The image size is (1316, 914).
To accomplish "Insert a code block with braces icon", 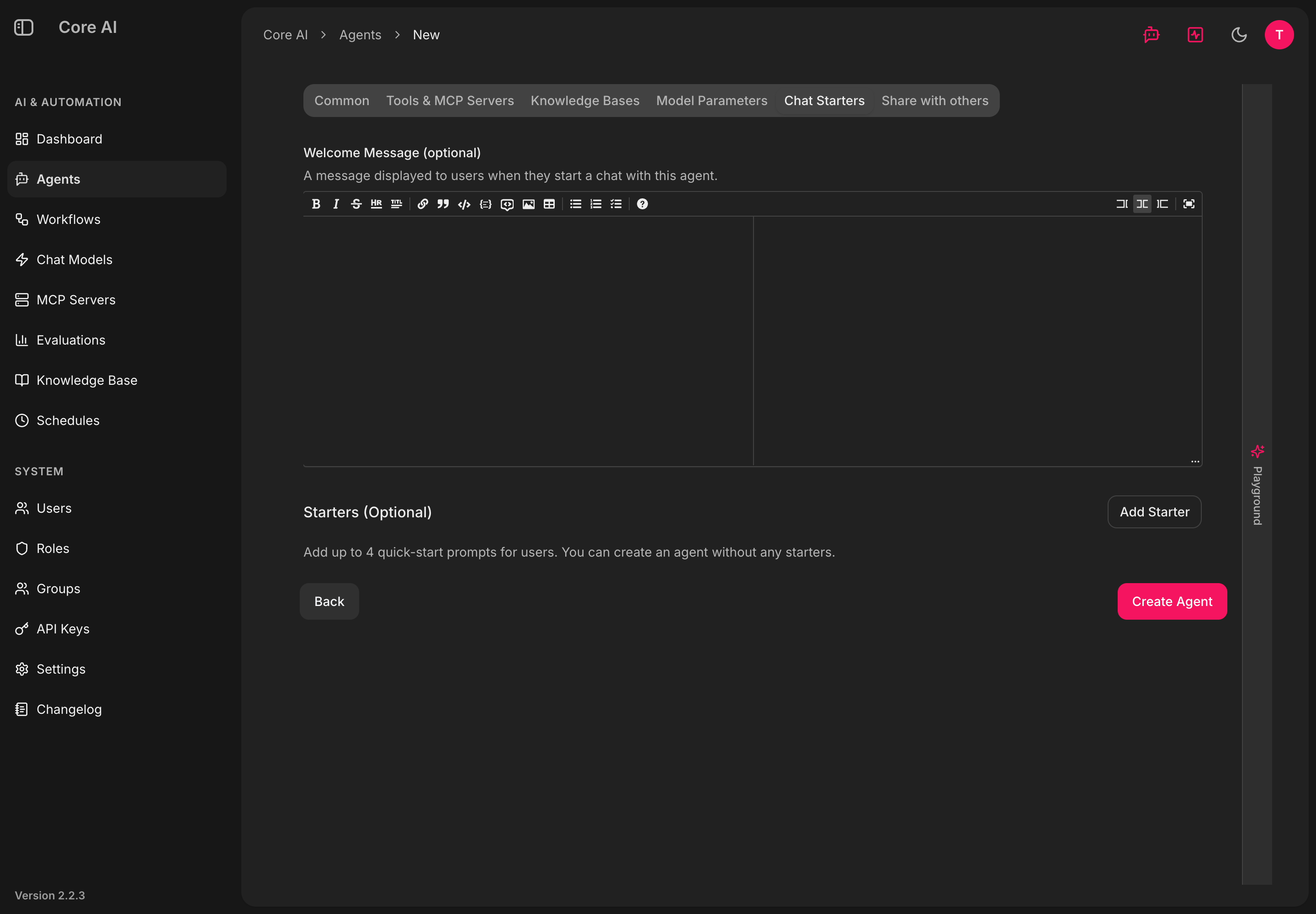I will (x=485, y=204).
